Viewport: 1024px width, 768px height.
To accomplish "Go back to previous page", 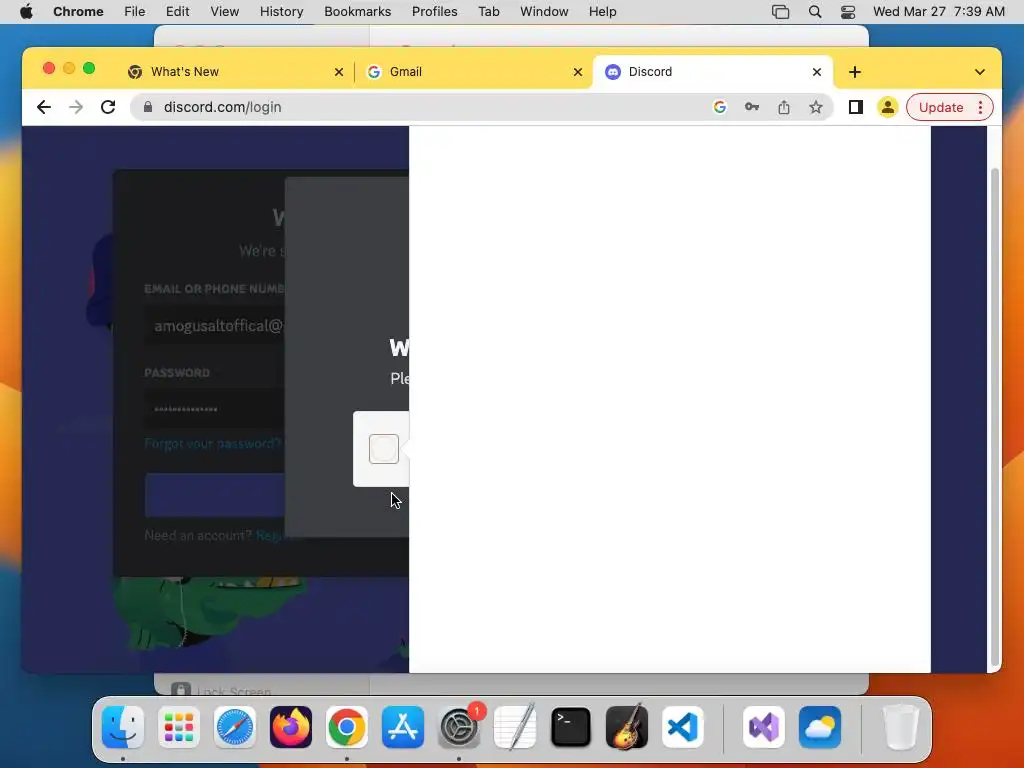I will [x=44, y=107].
